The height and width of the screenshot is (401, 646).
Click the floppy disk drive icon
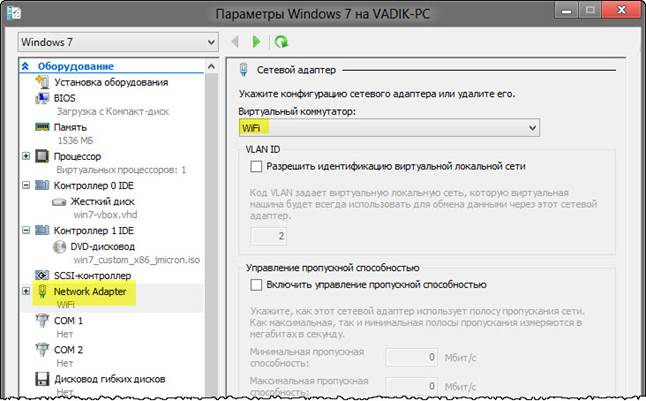click(x=42, y=379)
